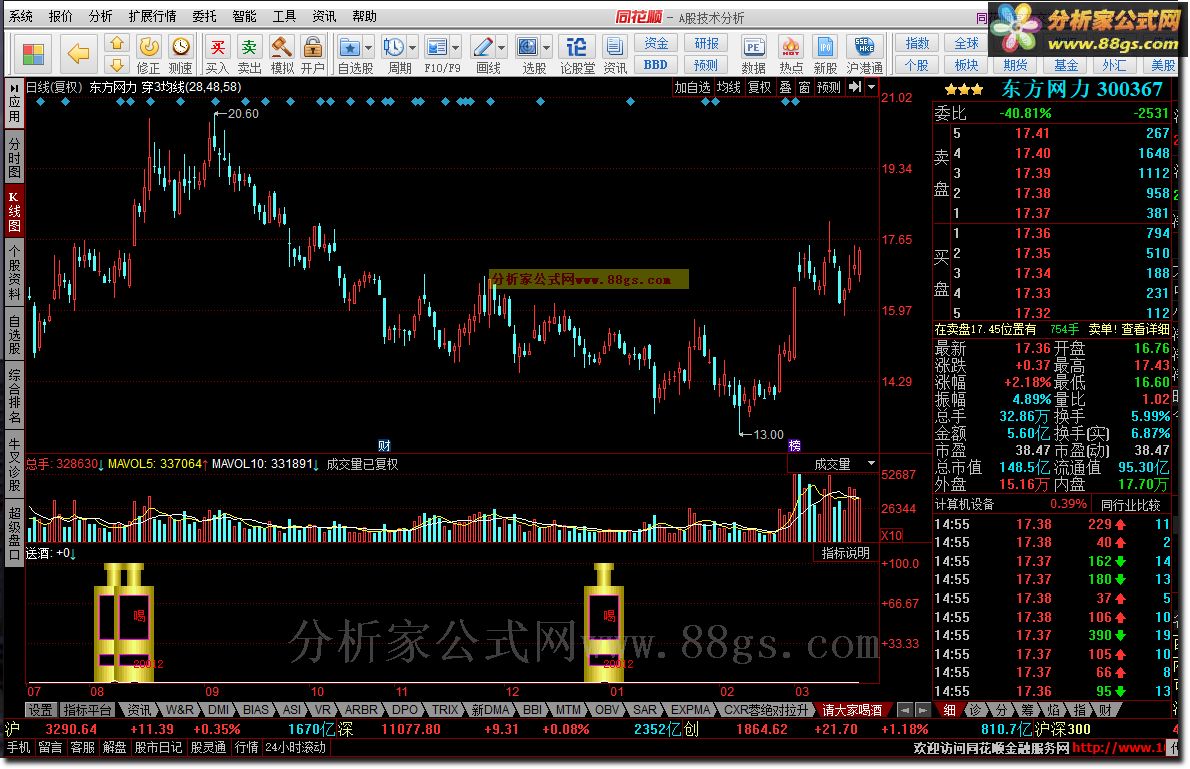Expand the 画线 dropdown arrow
This screenshot has width=1190, height=769.
(502, 49)
